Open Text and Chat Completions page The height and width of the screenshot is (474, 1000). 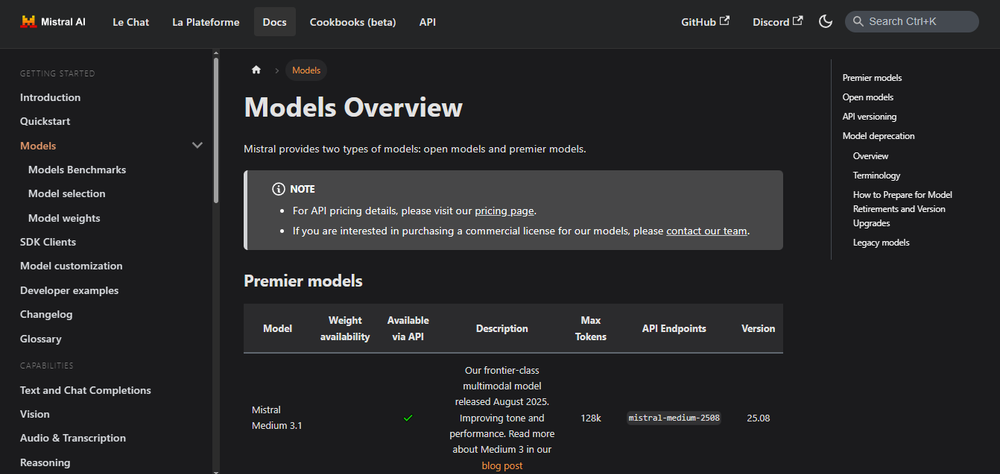click(85, 390)
